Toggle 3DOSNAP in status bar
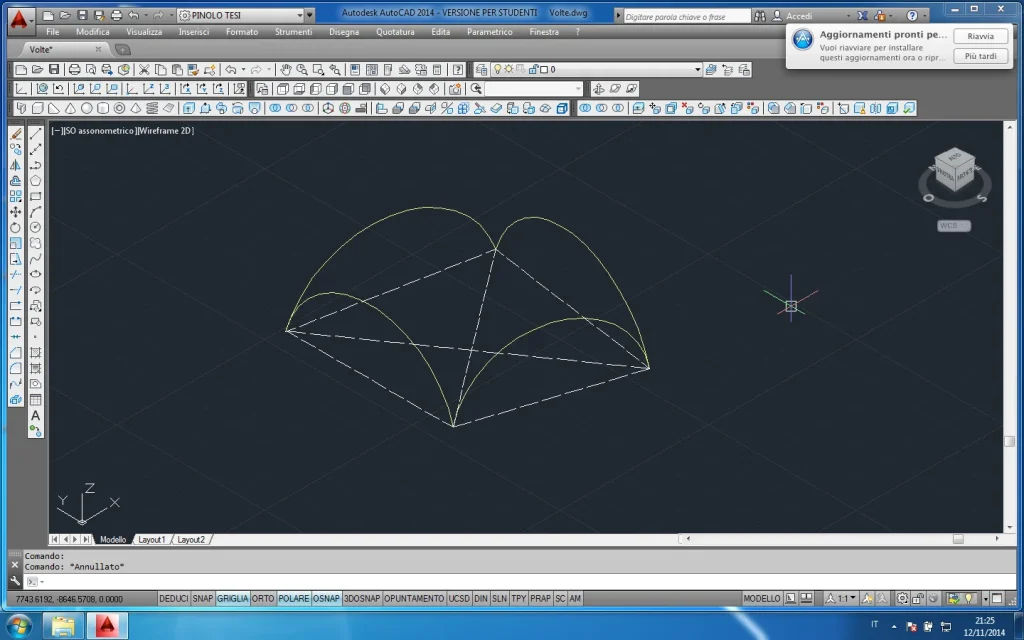Image resolution: width=1024 pixels, height=640 pixels. point(362,598)
